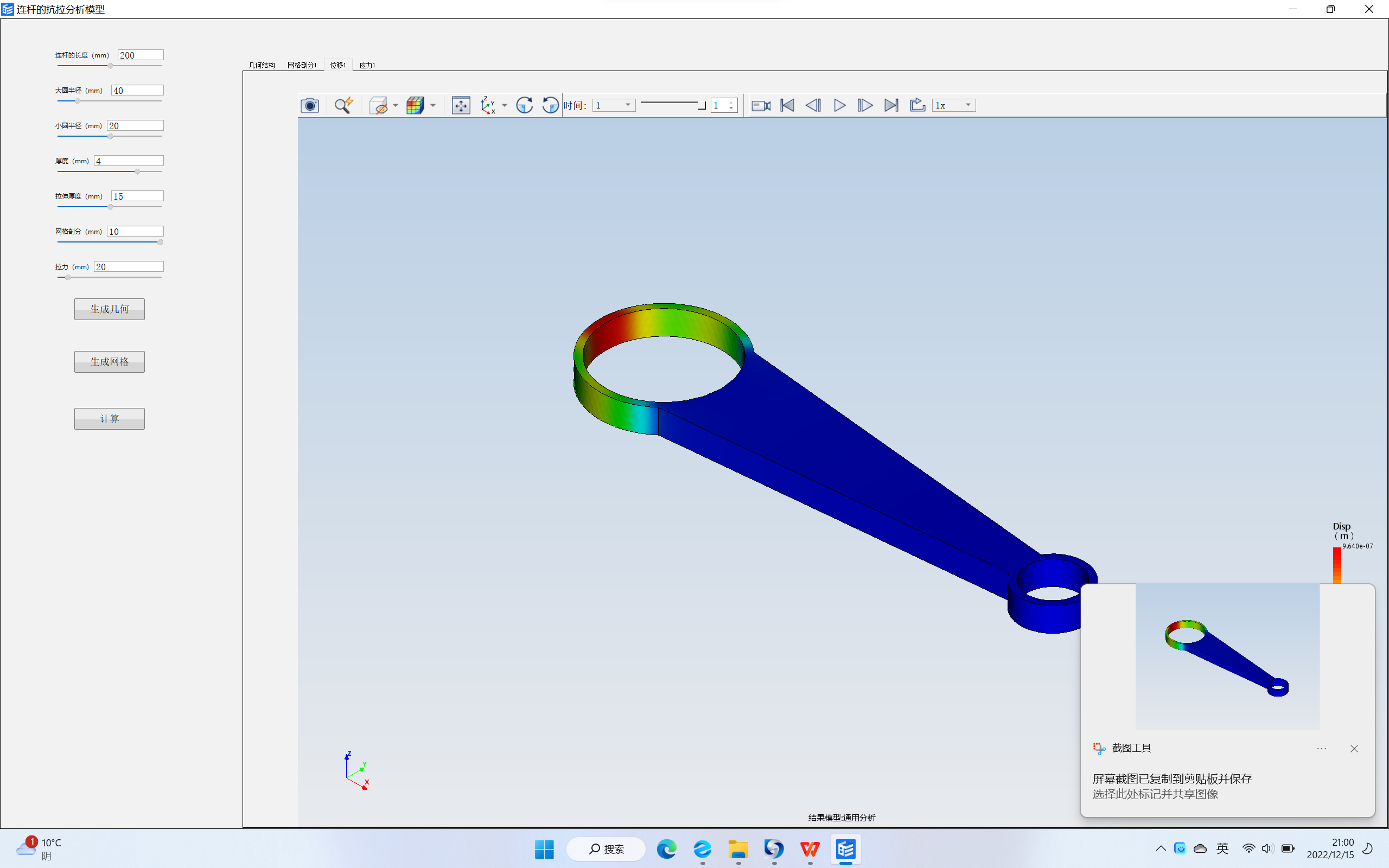Click the 拉力 slider handle
The height and width of the screenshot is (868, 1389).
(68, 278)
